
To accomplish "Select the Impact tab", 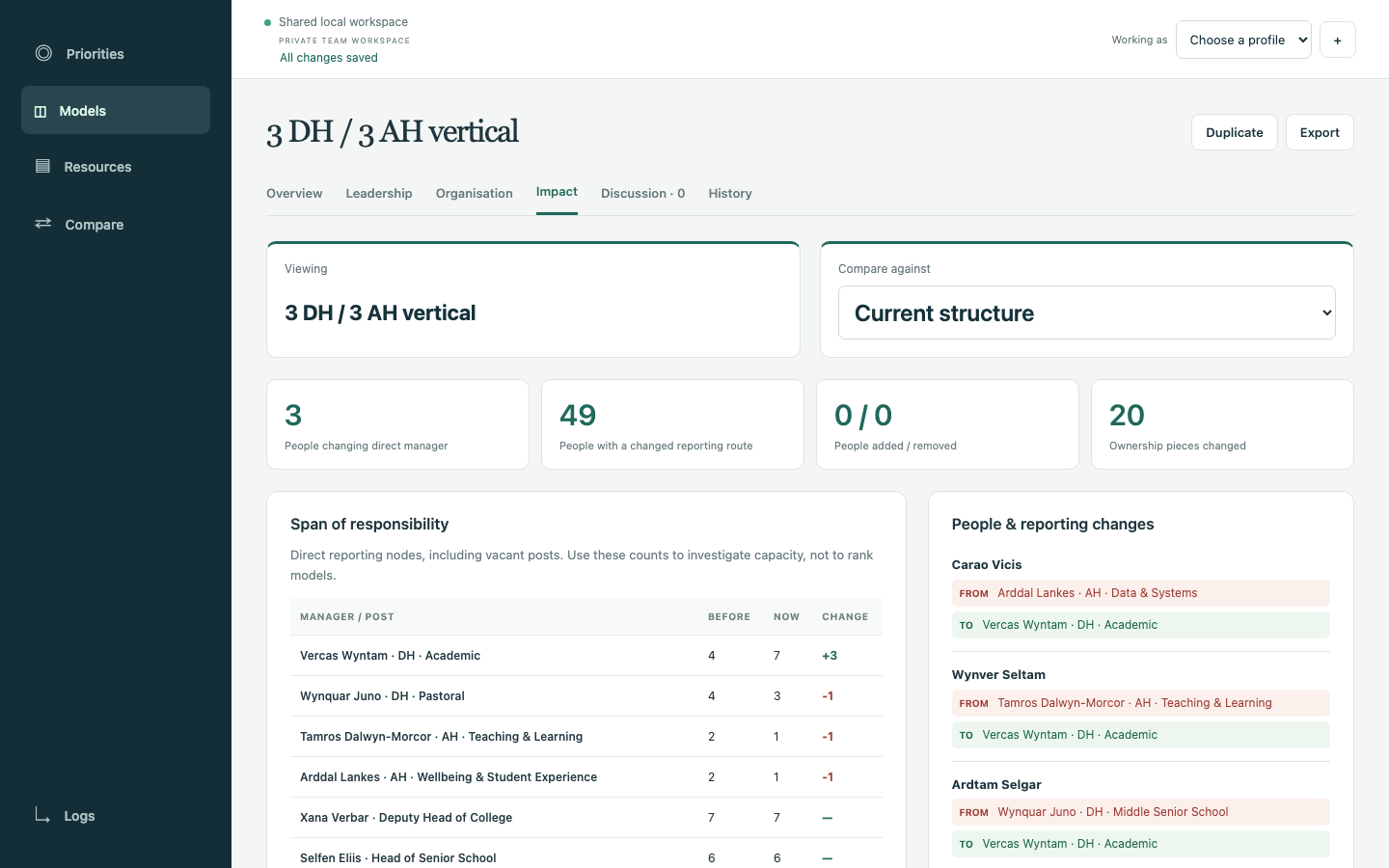I will pos(557,192).
